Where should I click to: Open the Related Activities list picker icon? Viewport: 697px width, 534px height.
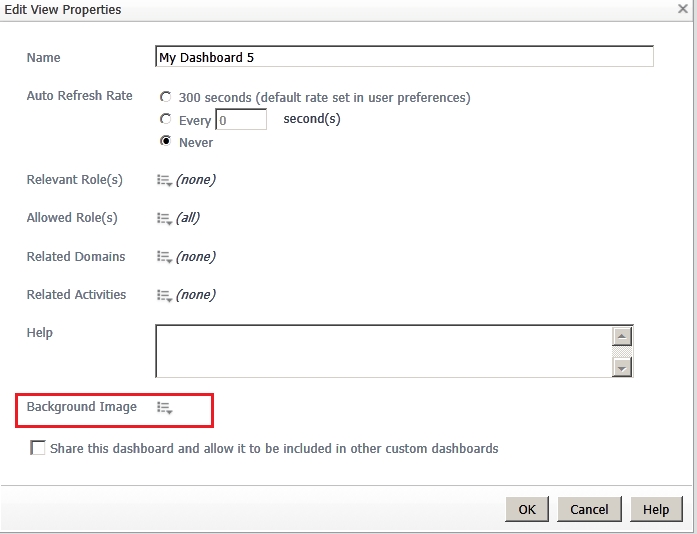[x=164, y=296]
